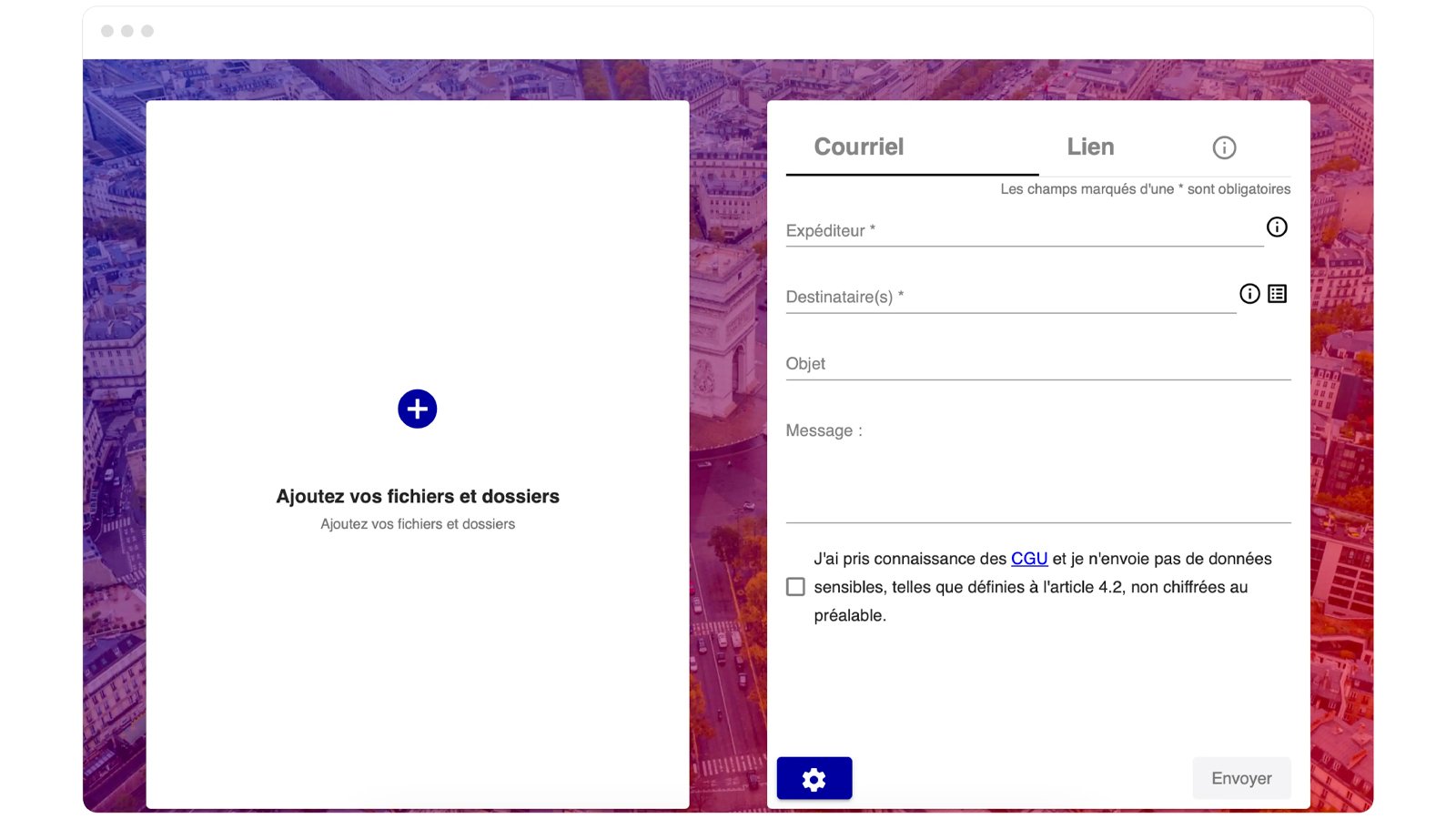
Task: Open the info icon beside the Lien tab
Action: pyautogui.click(x=1224, y=147)
